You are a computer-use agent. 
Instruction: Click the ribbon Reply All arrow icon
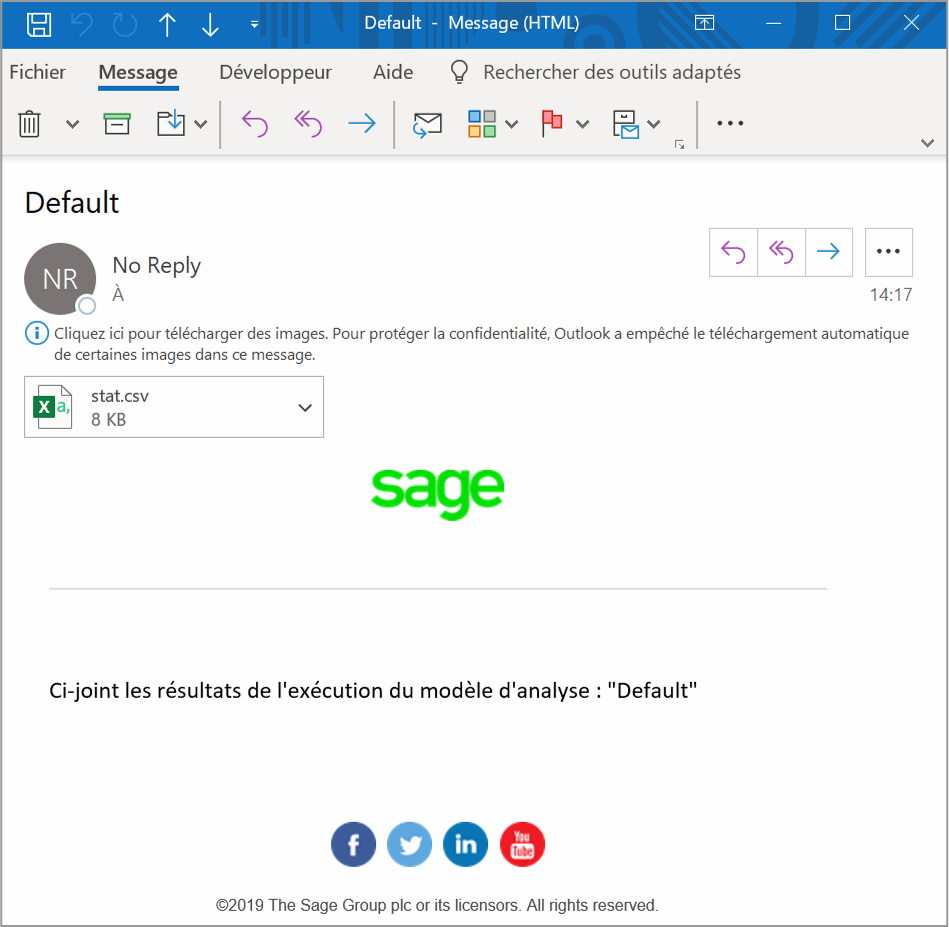point(308,124)
